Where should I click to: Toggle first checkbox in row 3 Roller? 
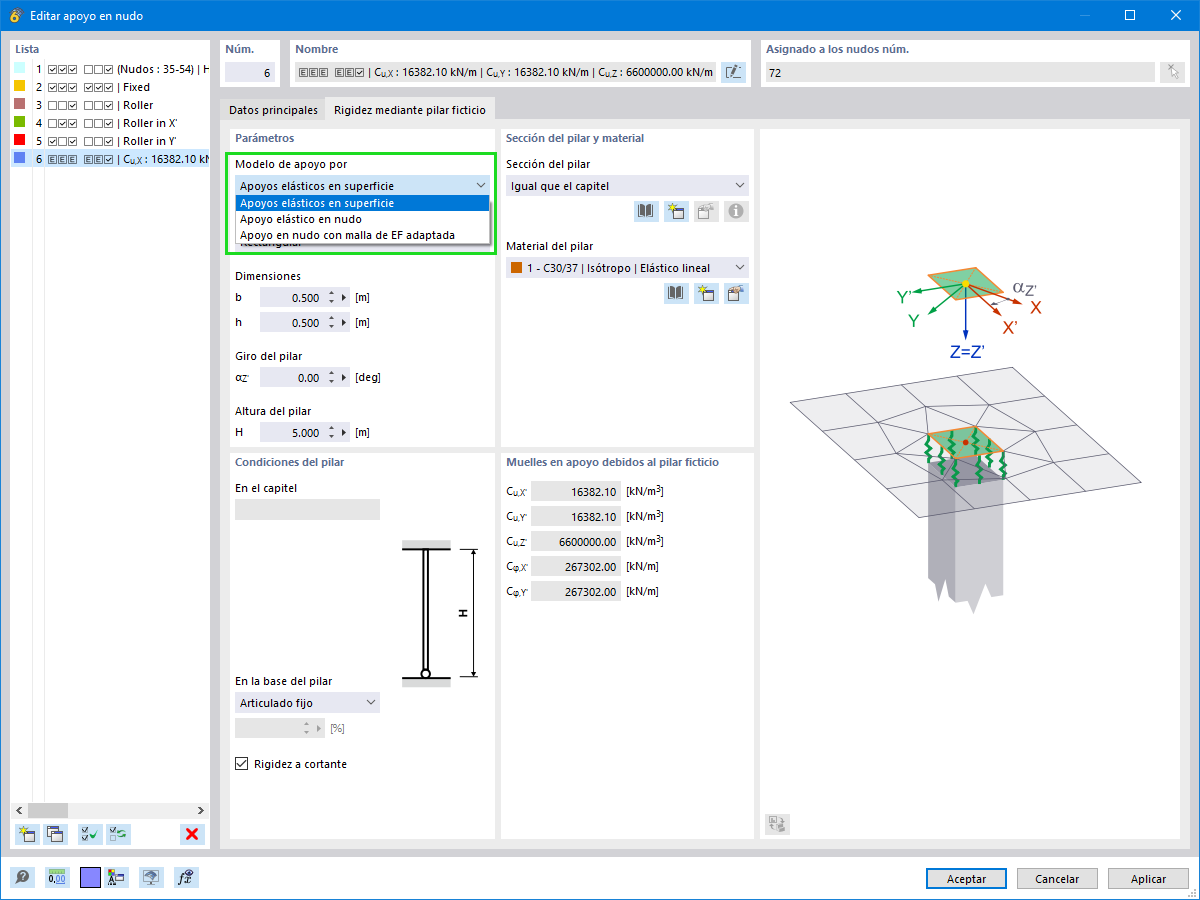(x=52, y=106)
